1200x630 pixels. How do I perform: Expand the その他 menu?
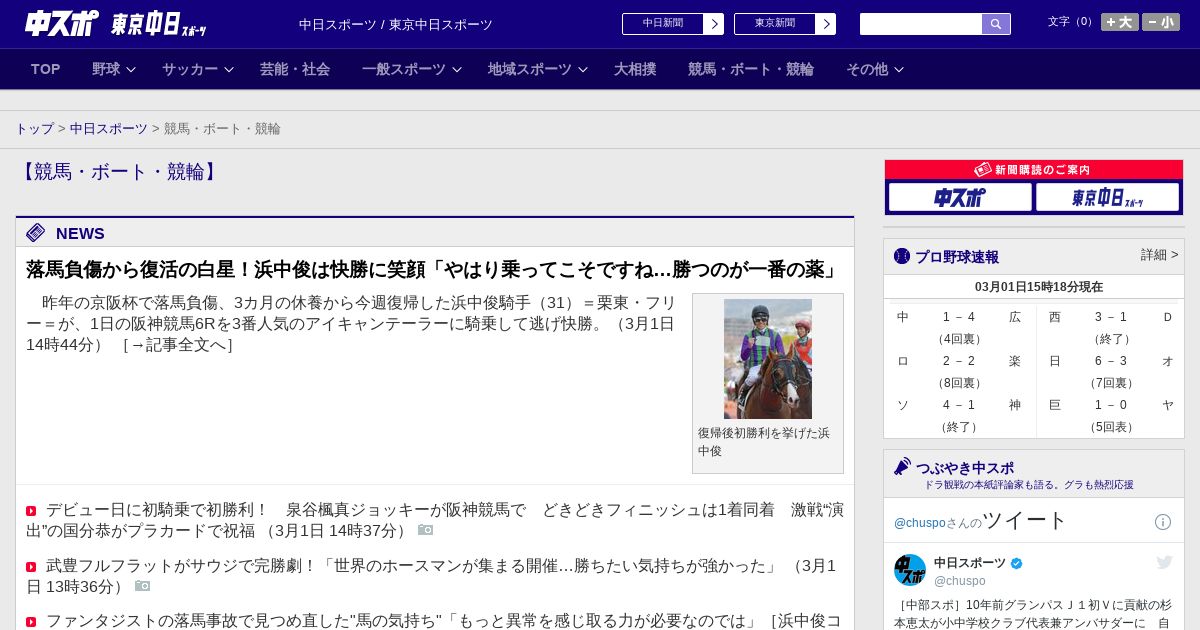click(x=875, y=69)
